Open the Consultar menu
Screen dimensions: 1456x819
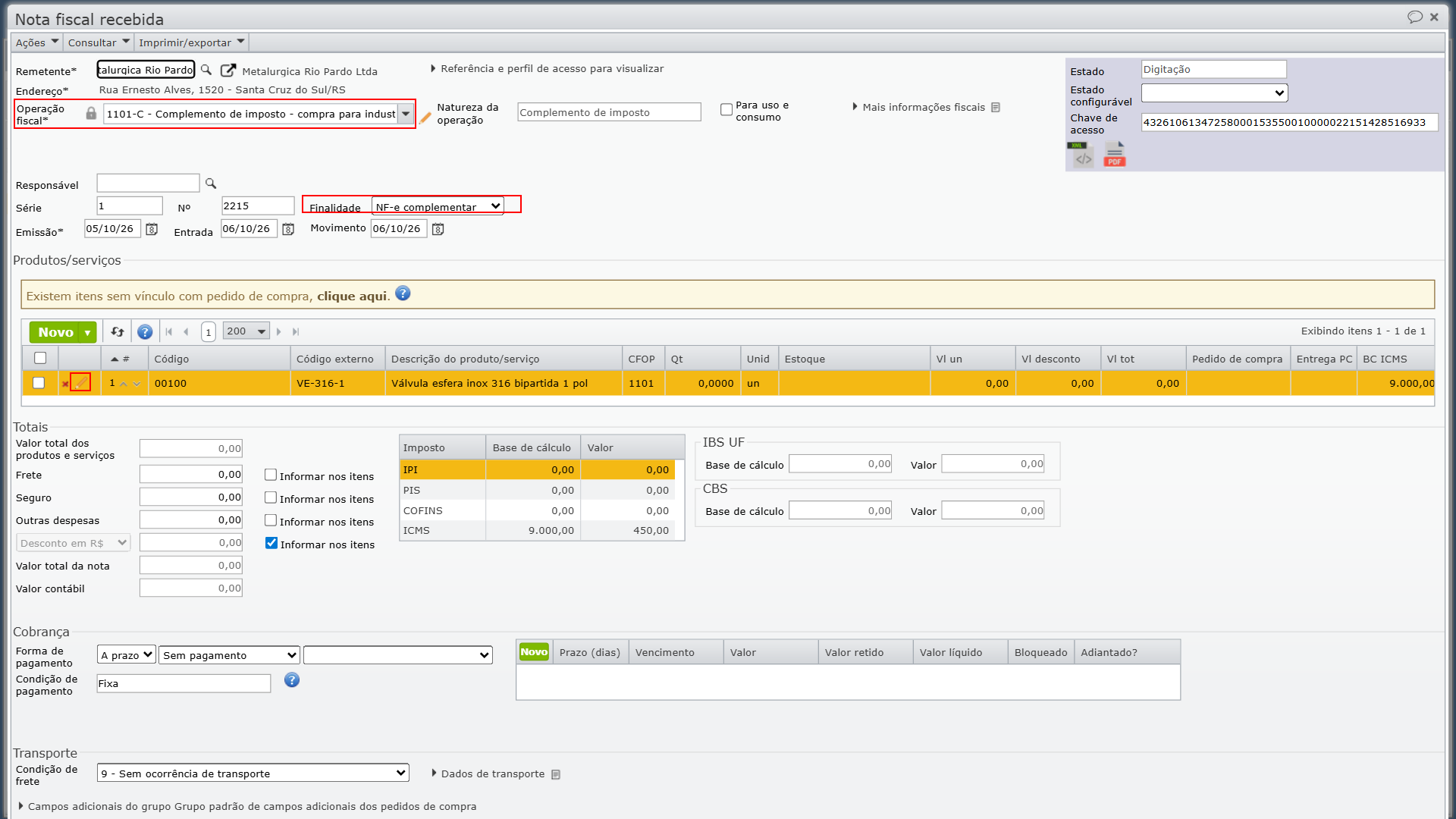[99, 42]
